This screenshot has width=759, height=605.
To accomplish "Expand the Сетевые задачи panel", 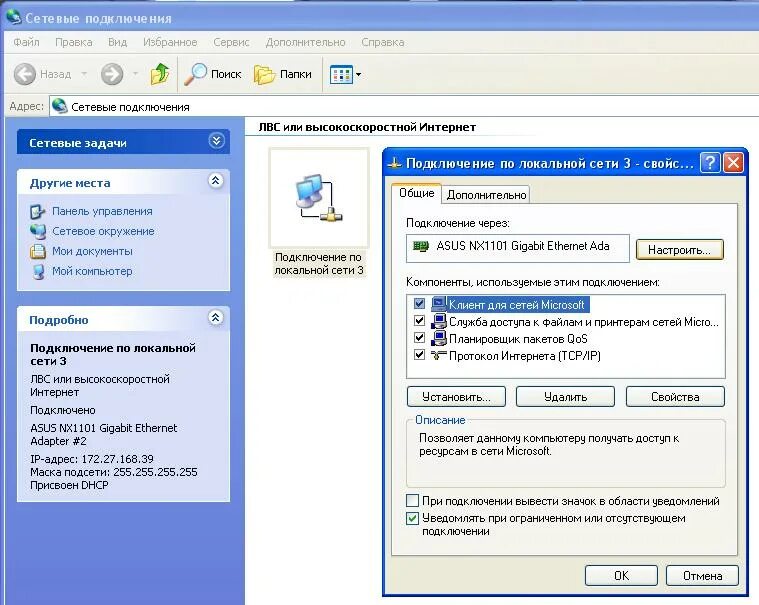I will (216, 141).
